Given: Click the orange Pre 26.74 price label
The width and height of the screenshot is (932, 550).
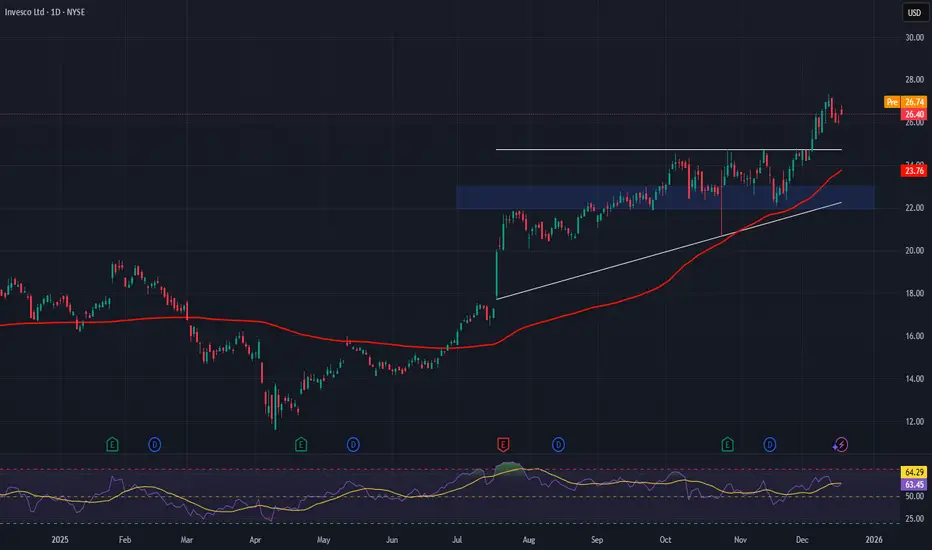Looking at the screenshot, I should click(905, 102).
